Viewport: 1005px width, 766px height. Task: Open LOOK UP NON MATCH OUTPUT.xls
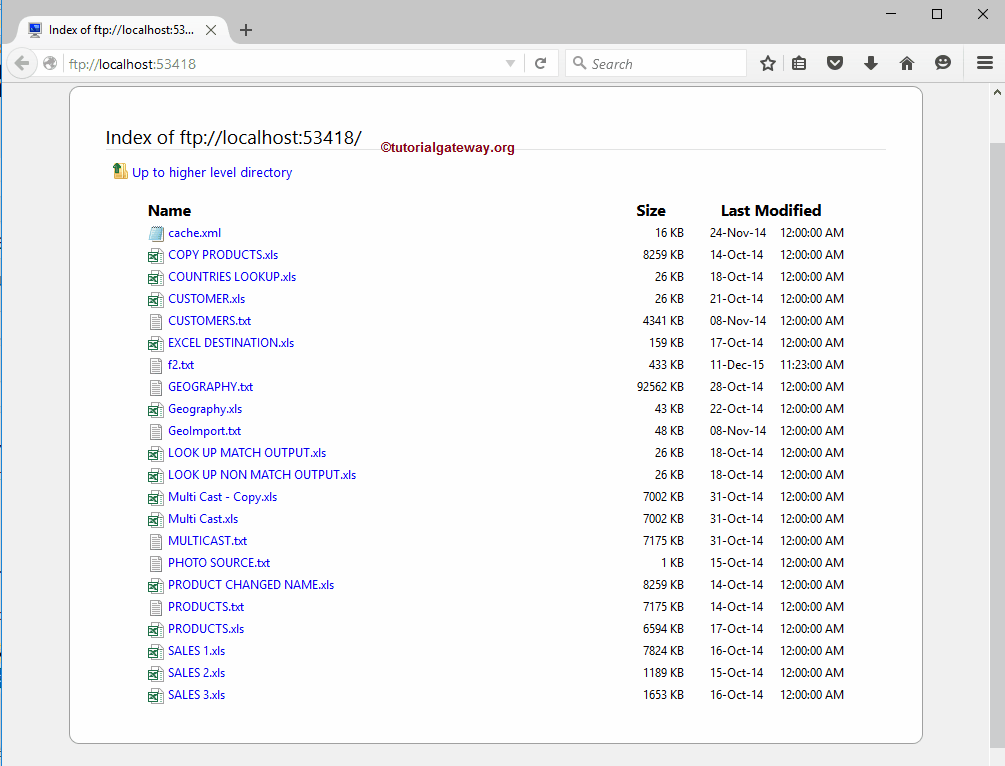coord(262,475)
